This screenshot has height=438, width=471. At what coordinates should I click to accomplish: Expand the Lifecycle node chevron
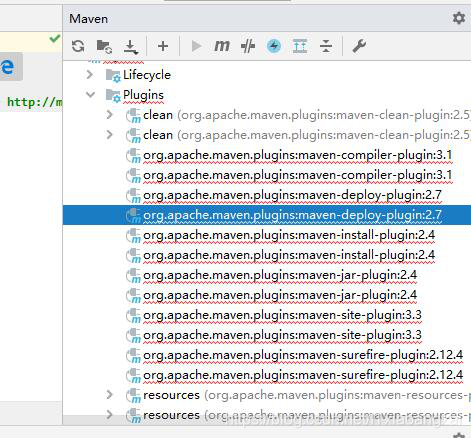click(x=89, y=74)
